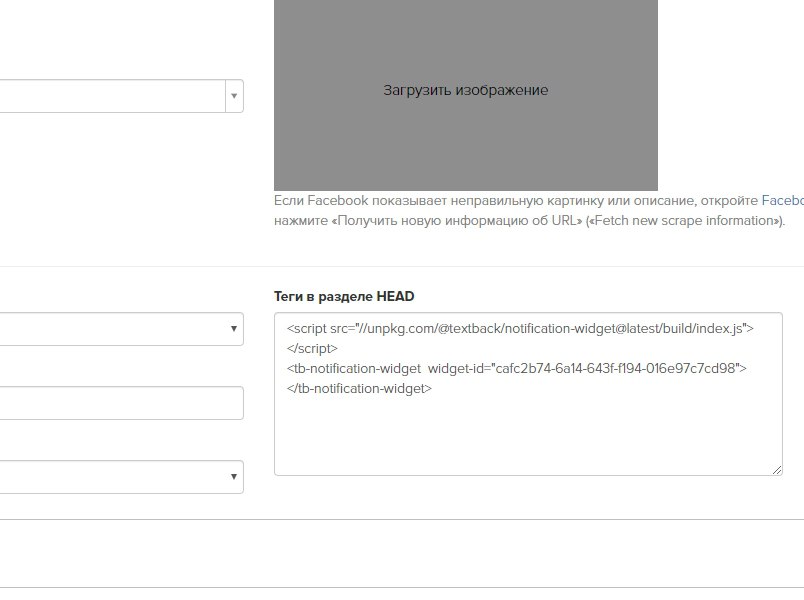804x600 pixels.
Task: Click the closing '</tb-notification-widget>' line
Action: [359, 388]
